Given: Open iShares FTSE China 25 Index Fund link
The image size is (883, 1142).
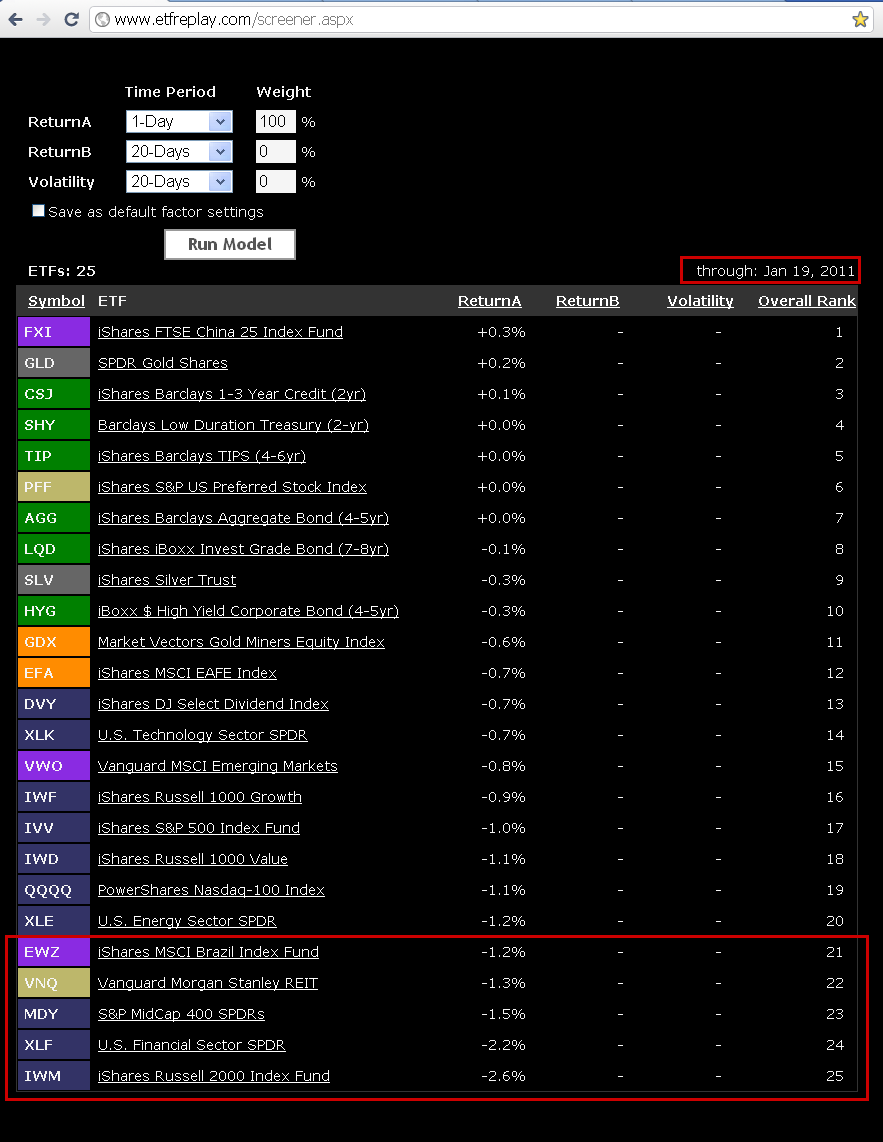Looking at the screenshot, I should tap(220, 332).
